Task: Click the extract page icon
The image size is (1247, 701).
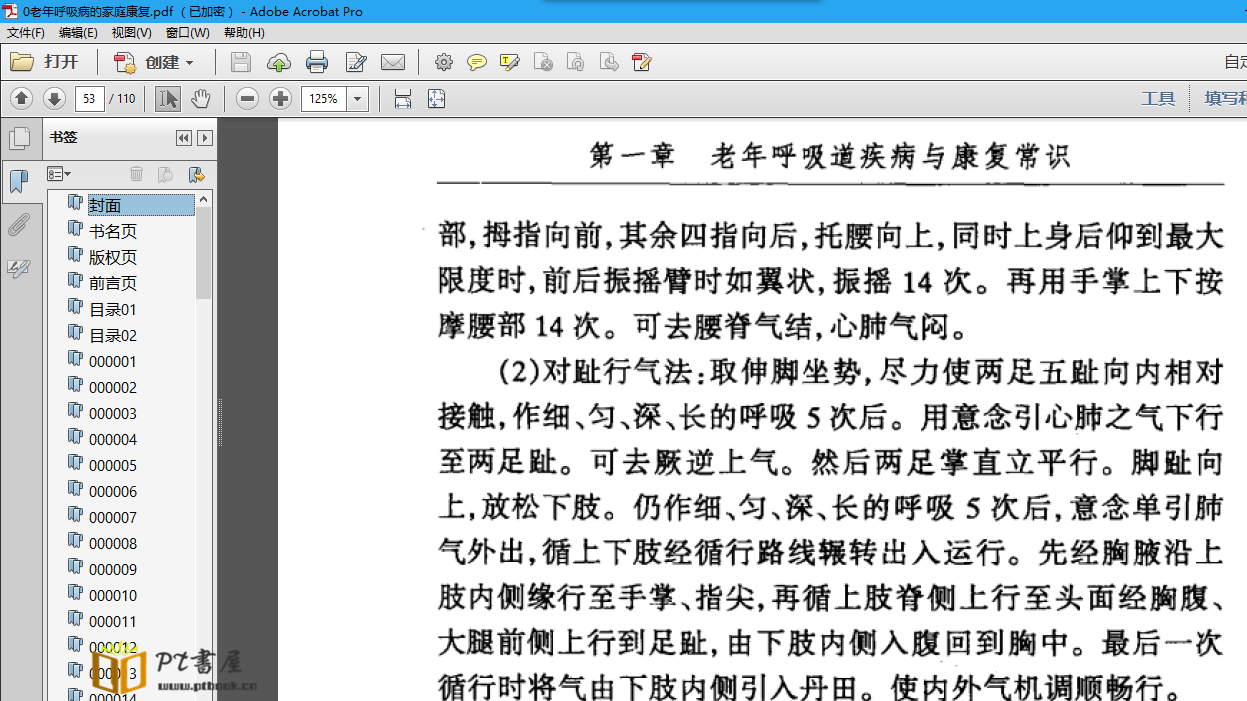Action: tap(609, 62)
